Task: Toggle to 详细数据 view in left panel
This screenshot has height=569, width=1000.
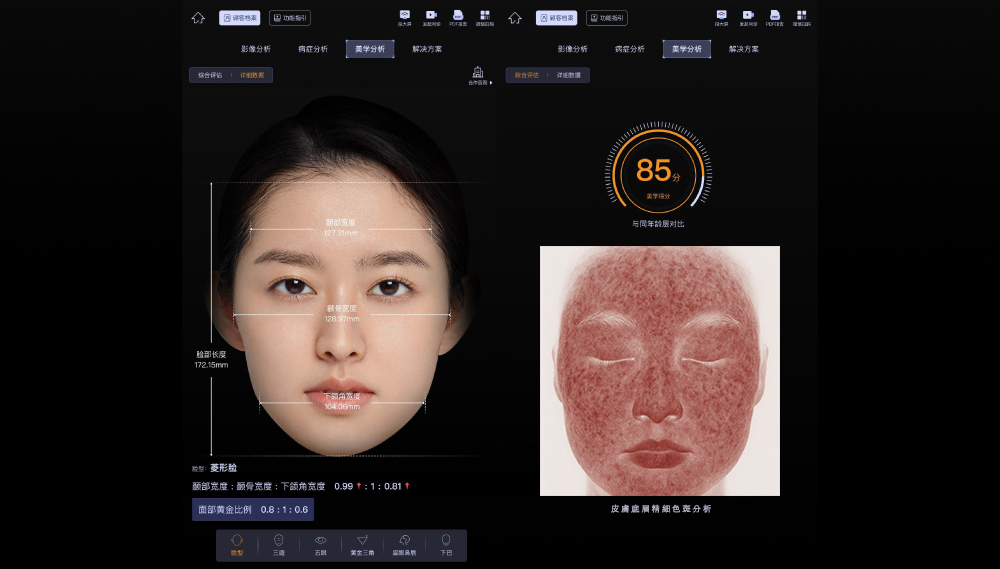Action: 252,75
